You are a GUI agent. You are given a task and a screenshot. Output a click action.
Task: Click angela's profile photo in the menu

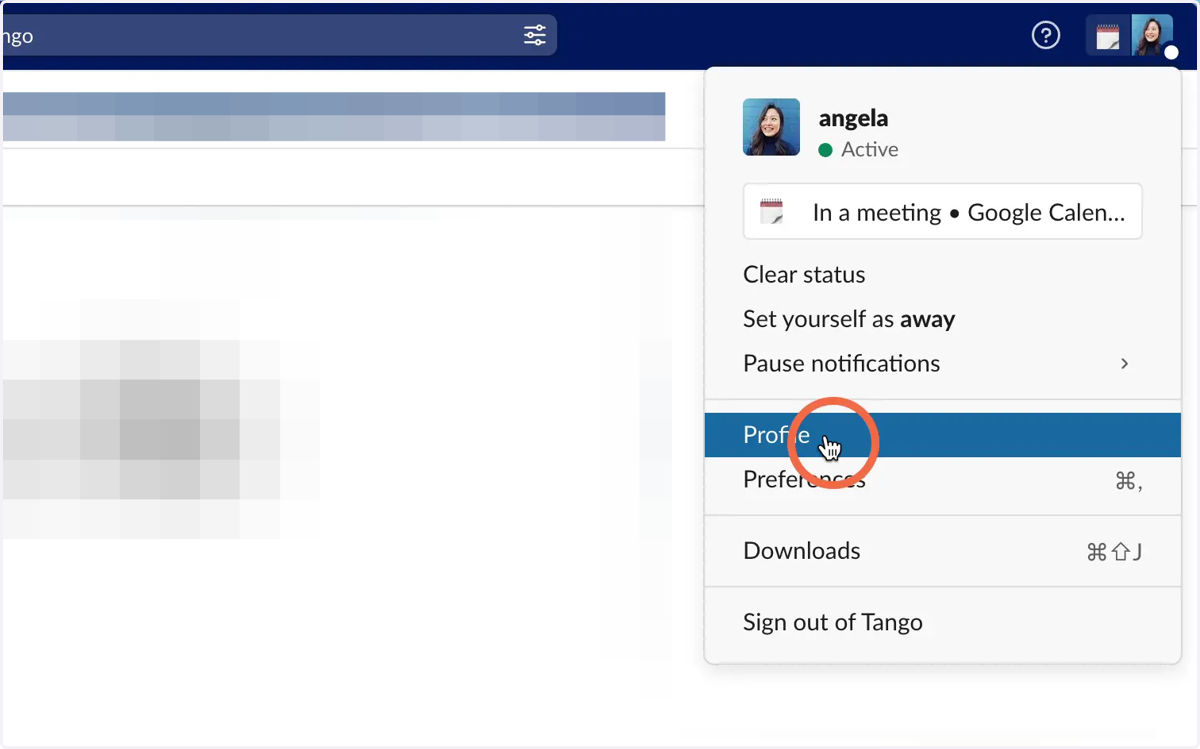[771, 127]
